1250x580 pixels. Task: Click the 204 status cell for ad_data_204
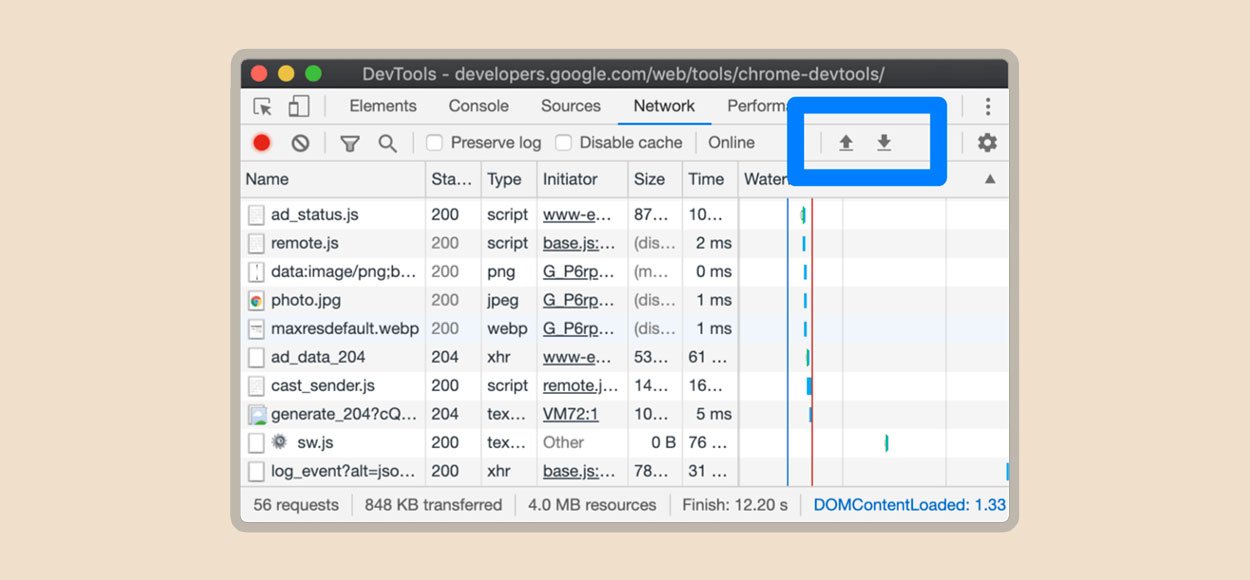tap(445, 357)
